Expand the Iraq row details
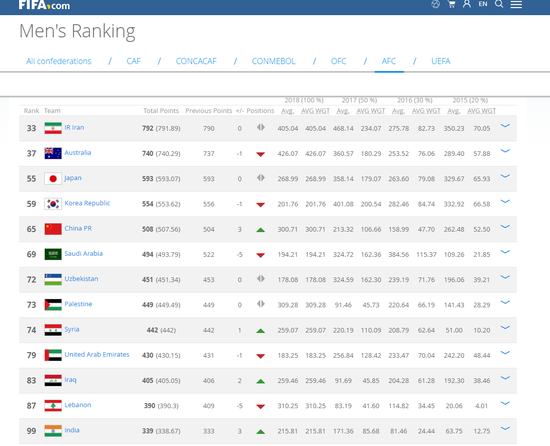 click(x=505, y=378)
